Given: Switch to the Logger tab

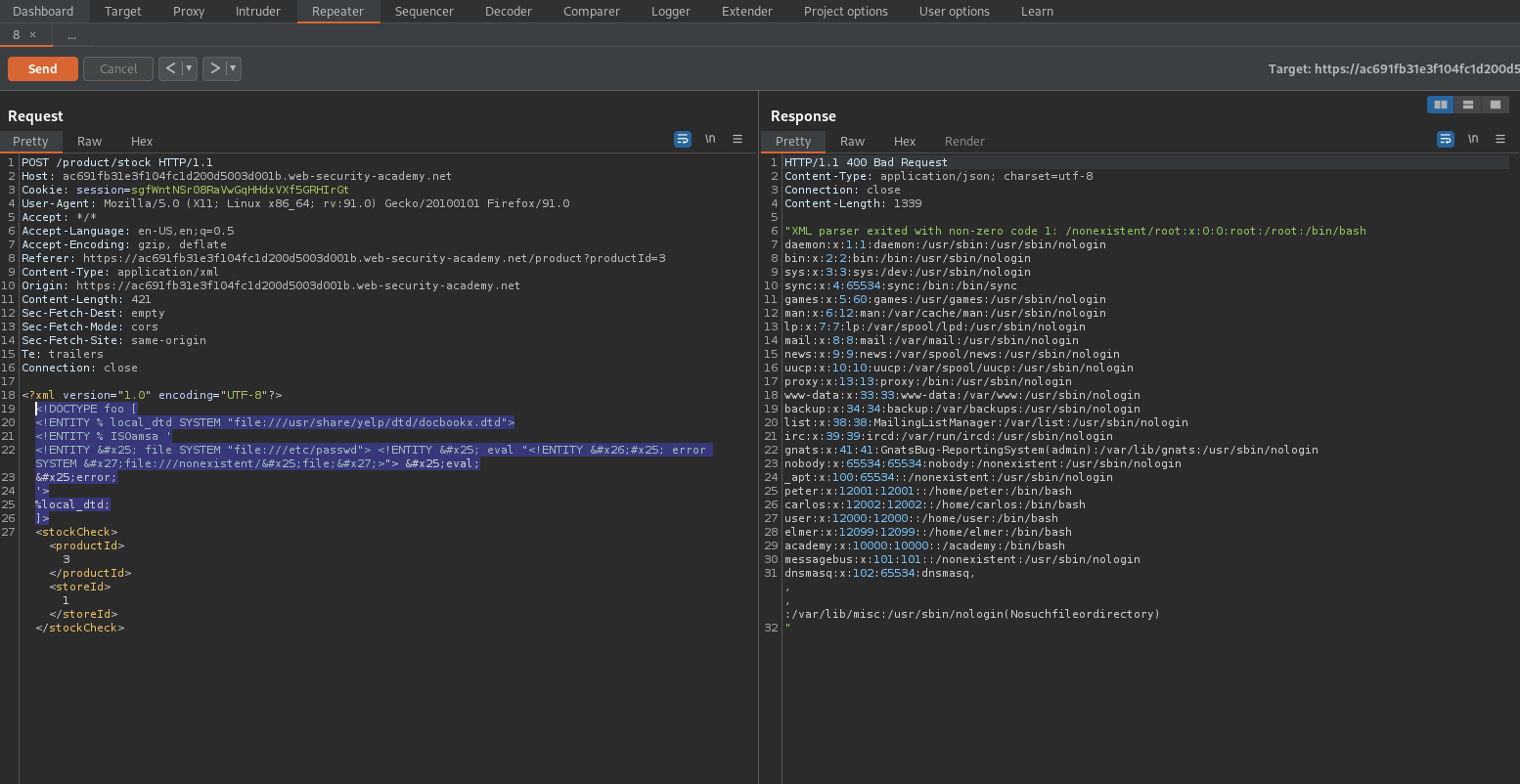Looking at the screenshot, I should click(x=672, y=11).
